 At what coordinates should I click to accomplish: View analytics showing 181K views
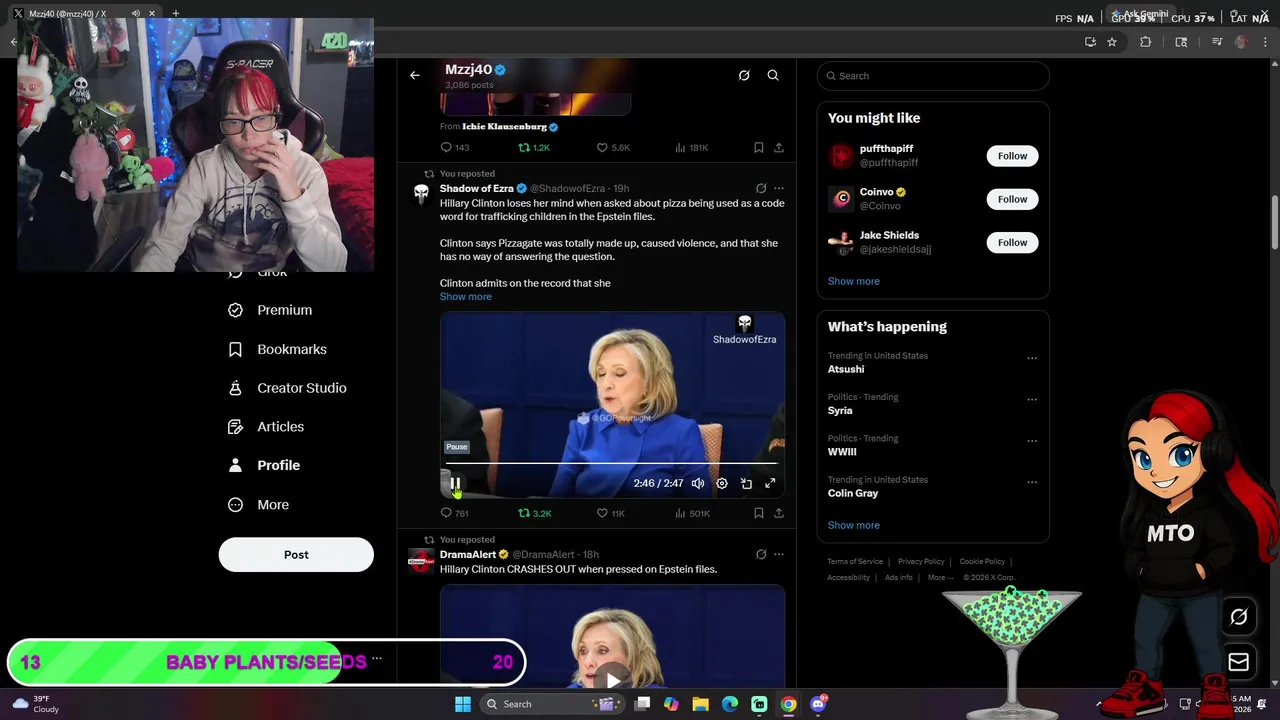pyautogui.click(x=691, y=147)
